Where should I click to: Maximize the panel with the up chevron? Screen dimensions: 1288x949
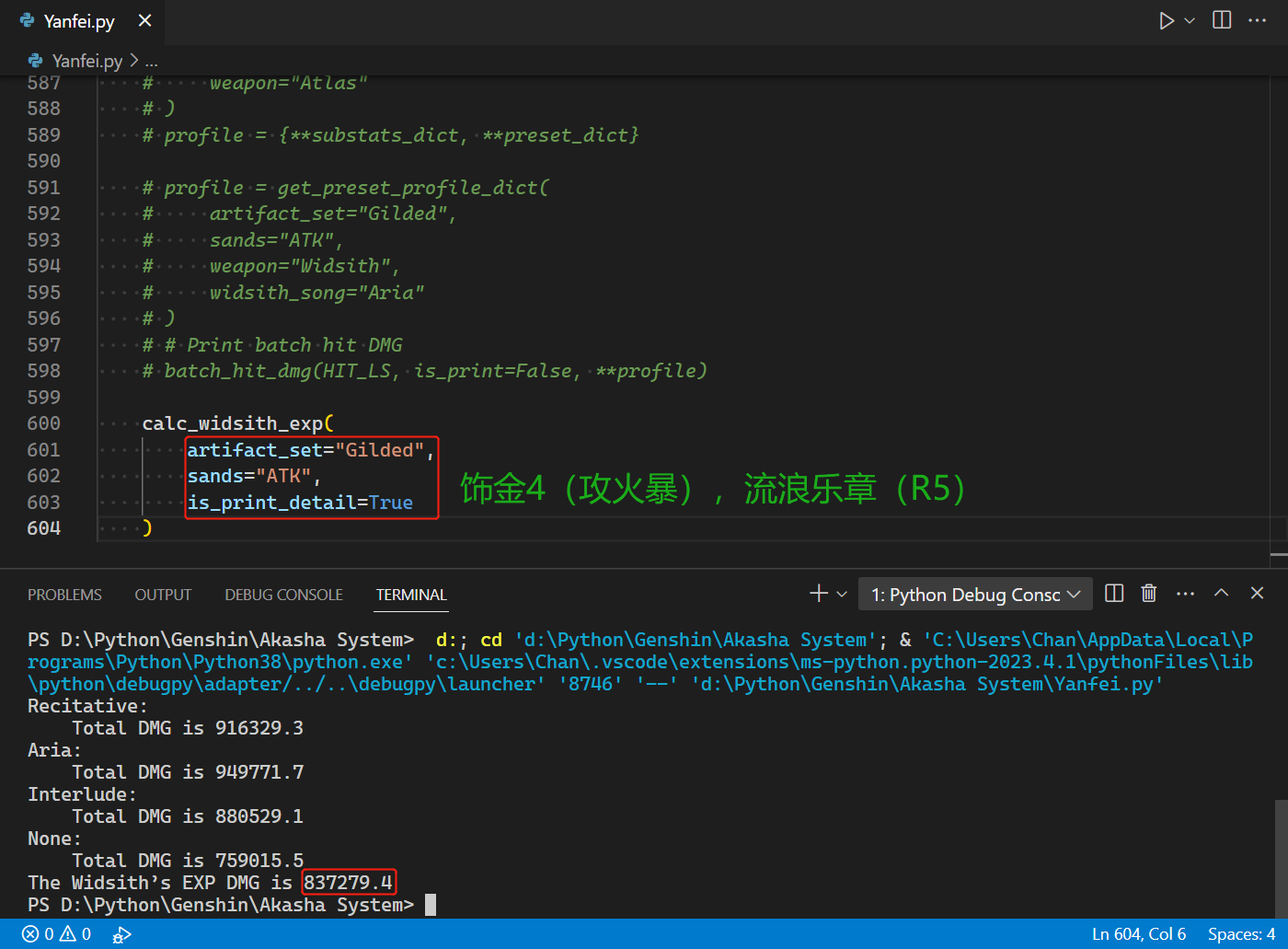point(1221,594)
